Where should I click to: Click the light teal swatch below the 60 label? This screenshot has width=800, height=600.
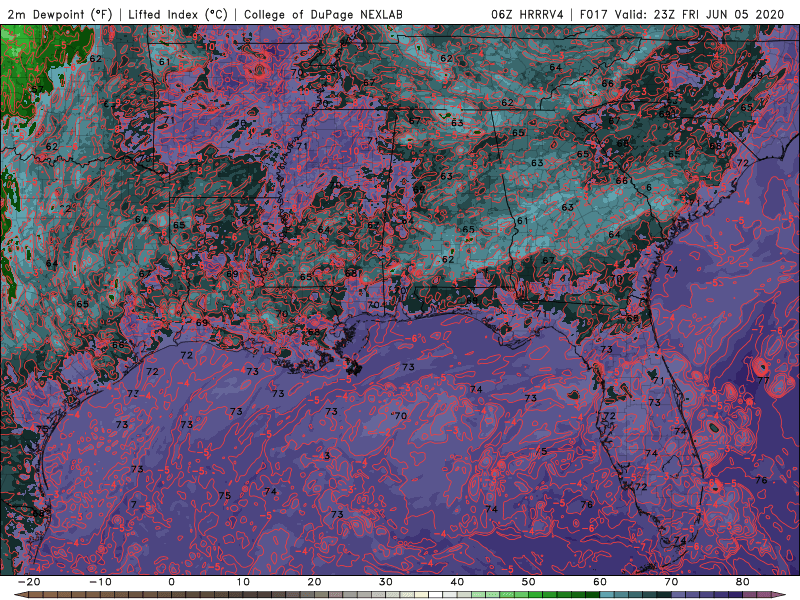click(x=607, y=595)
